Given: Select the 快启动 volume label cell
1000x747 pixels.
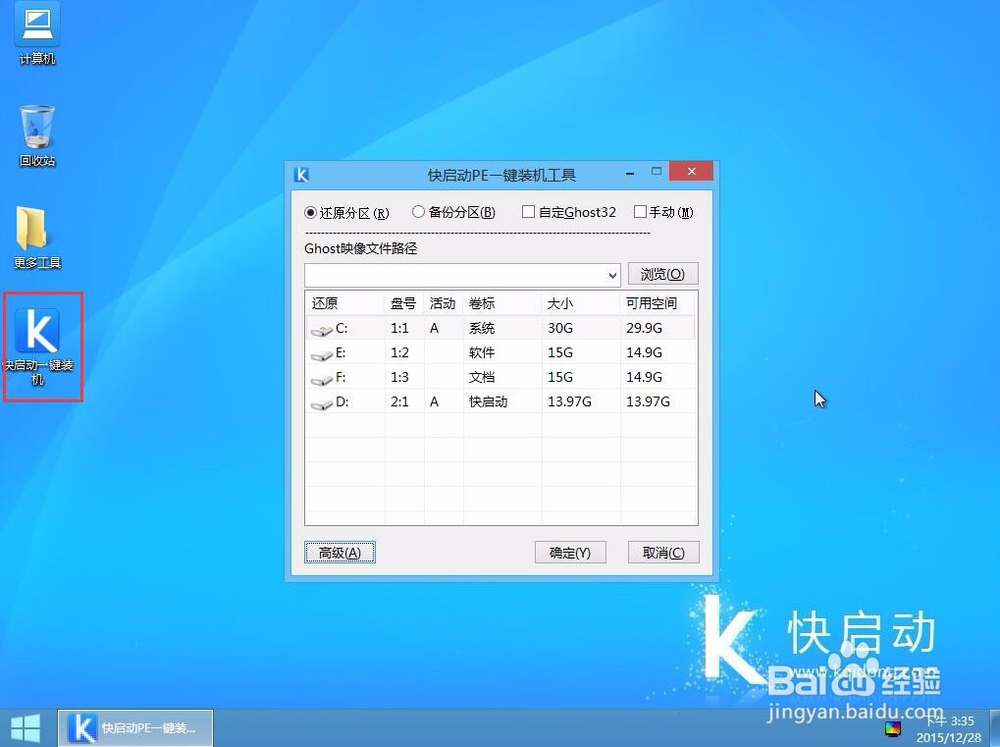Looking at the screenshot, I should pos(488,401).
